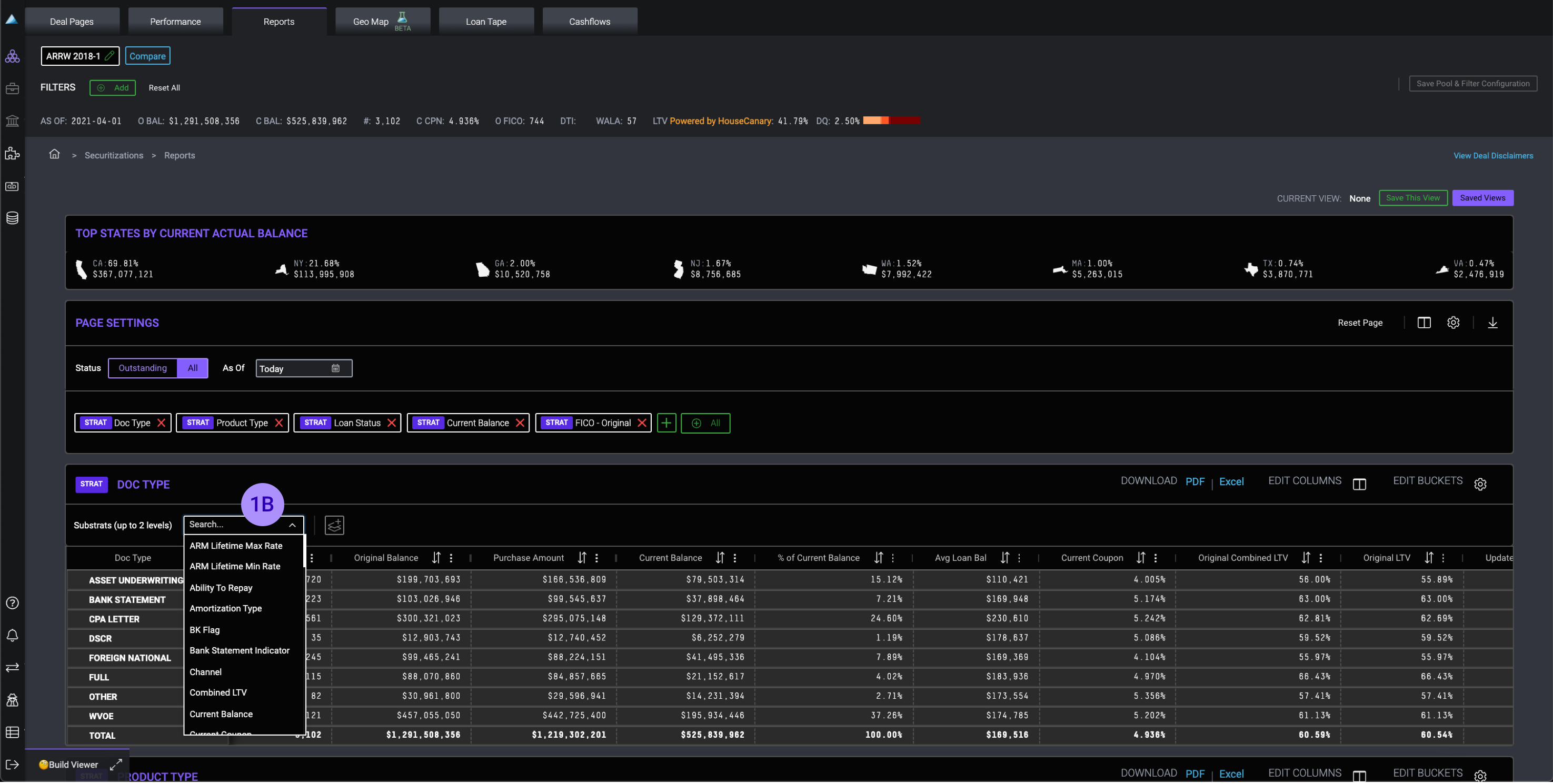Open the Doc Type Edit Buckets gear icon
The image size is (1553, 784).
(x=1480, y=485)
